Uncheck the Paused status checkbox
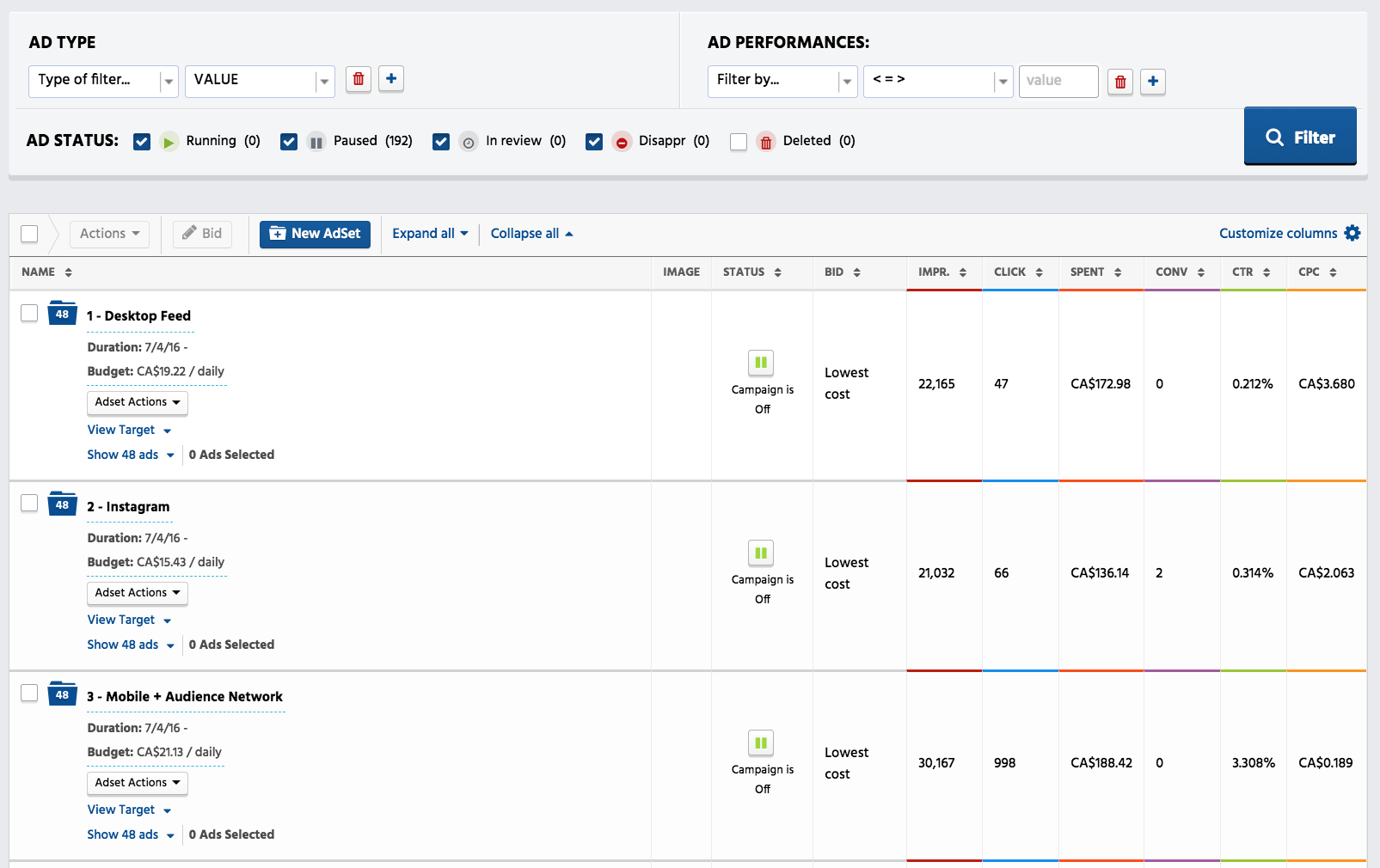The image size is (1380, 868). pyautogui.click(x=289, y=142)
